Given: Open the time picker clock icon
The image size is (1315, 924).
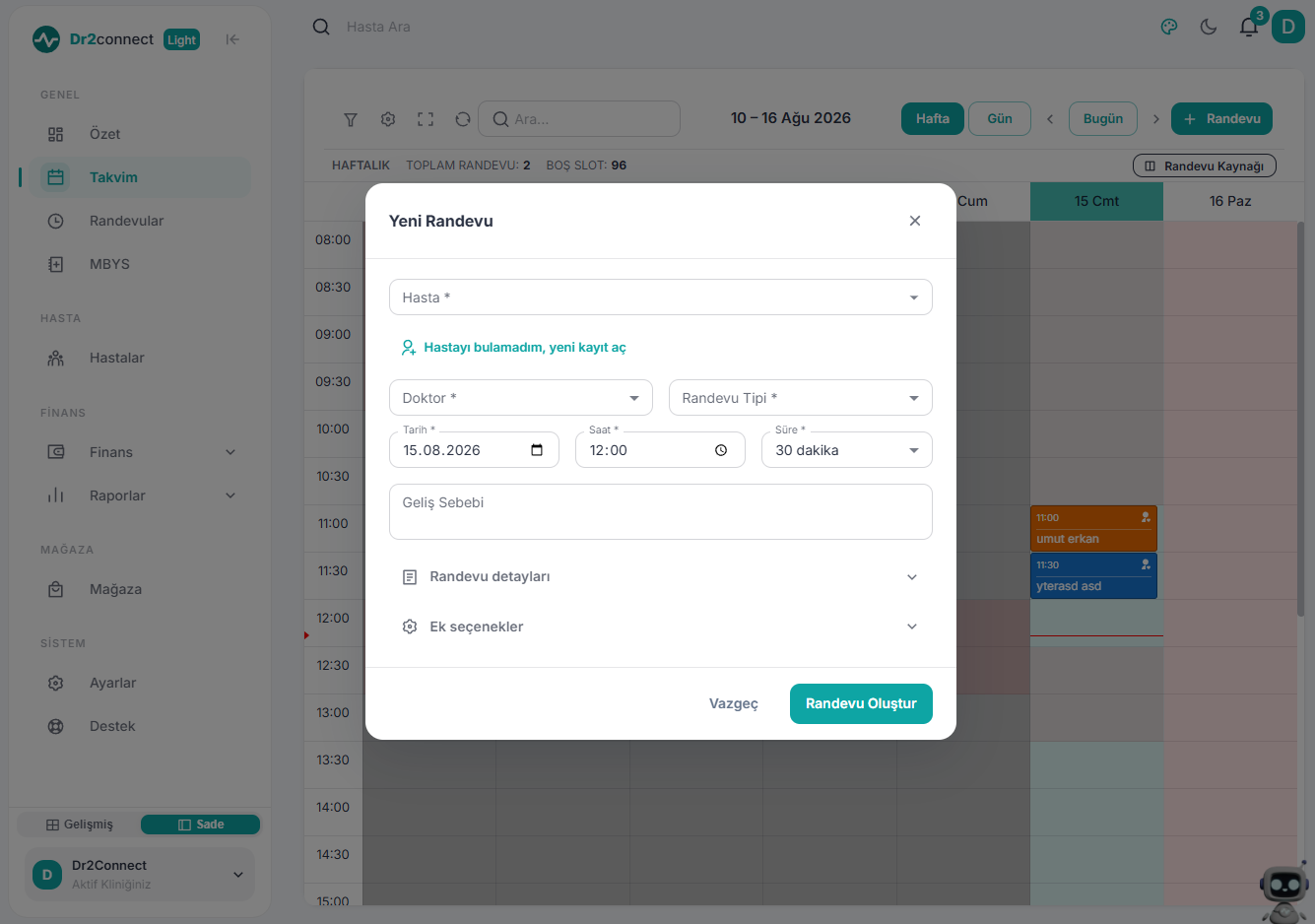Looking at the screenshot, I should pos(721,450).
